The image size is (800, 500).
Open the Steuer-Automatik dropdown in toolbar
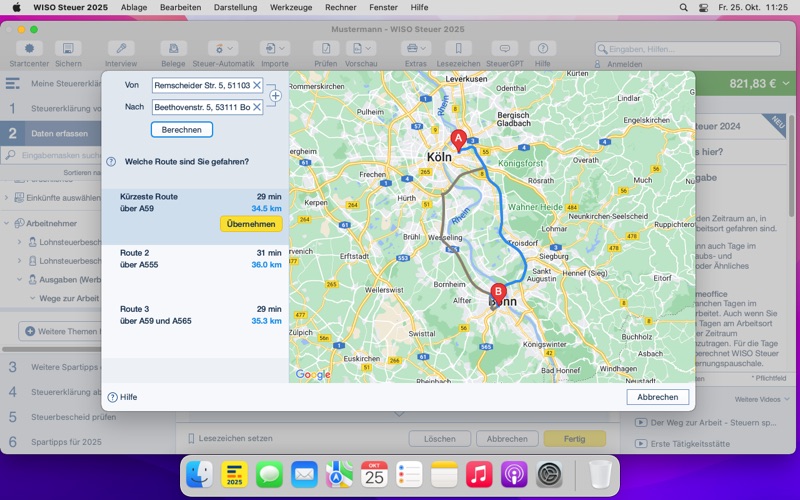223,48
